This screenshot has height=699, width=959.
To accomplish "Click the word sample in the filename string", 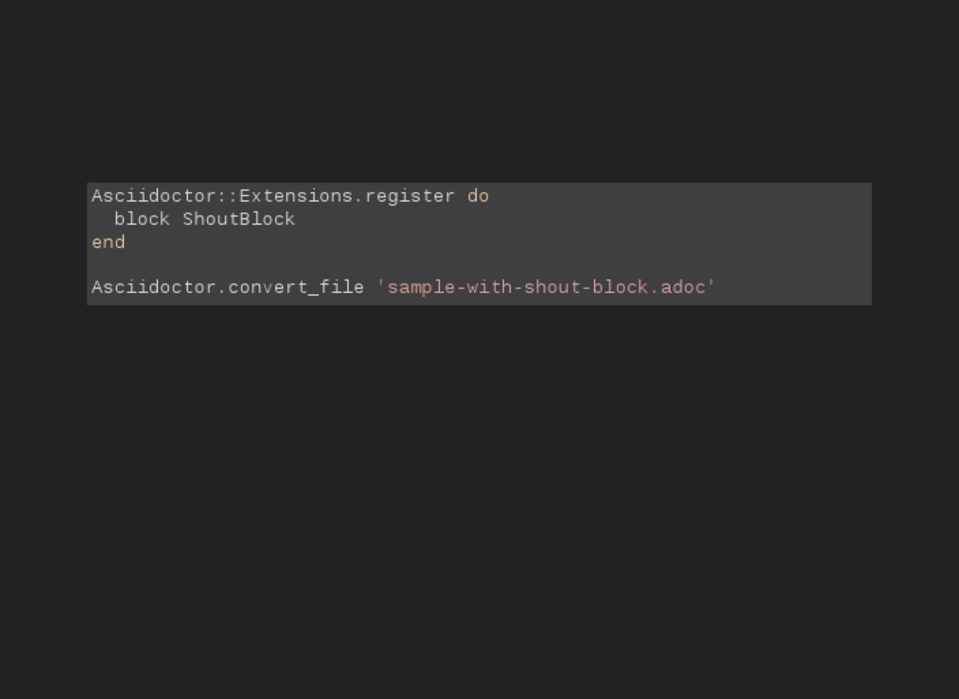I will pos(421,288).
